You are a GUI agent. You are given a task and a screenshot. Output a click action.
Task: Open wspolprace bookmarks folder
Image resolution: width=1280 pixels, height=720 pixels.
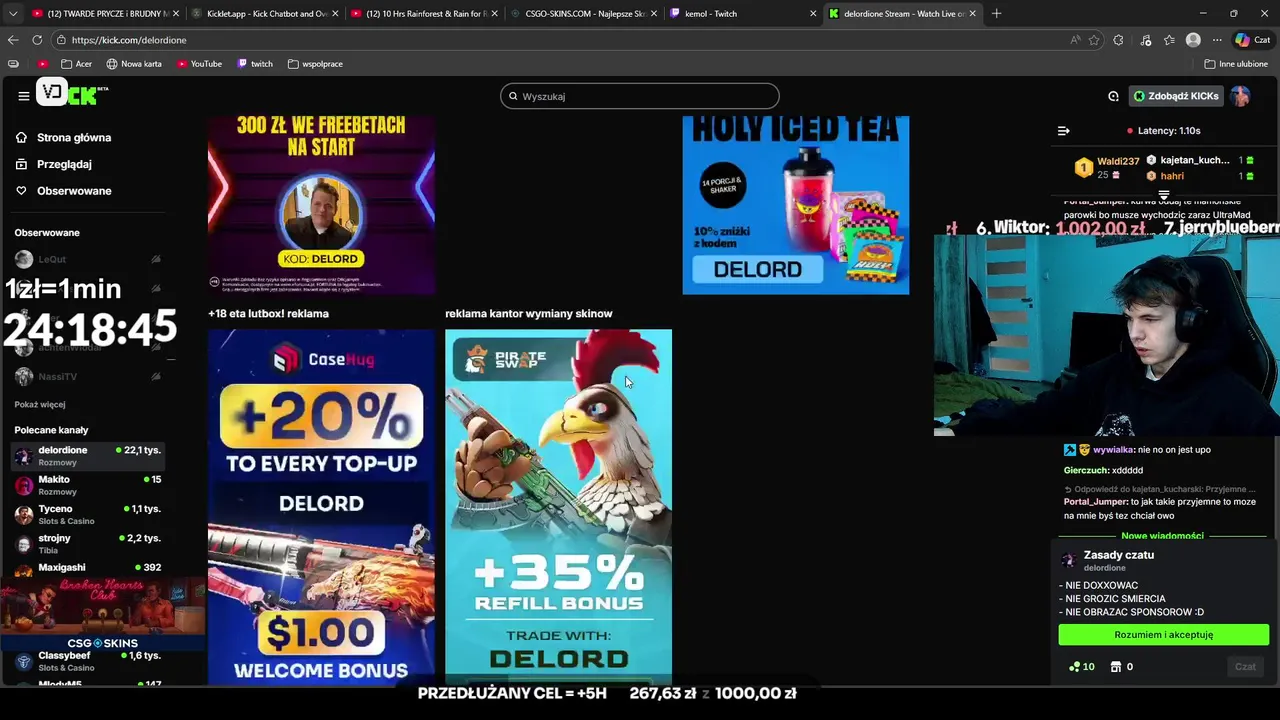[315, 64]
